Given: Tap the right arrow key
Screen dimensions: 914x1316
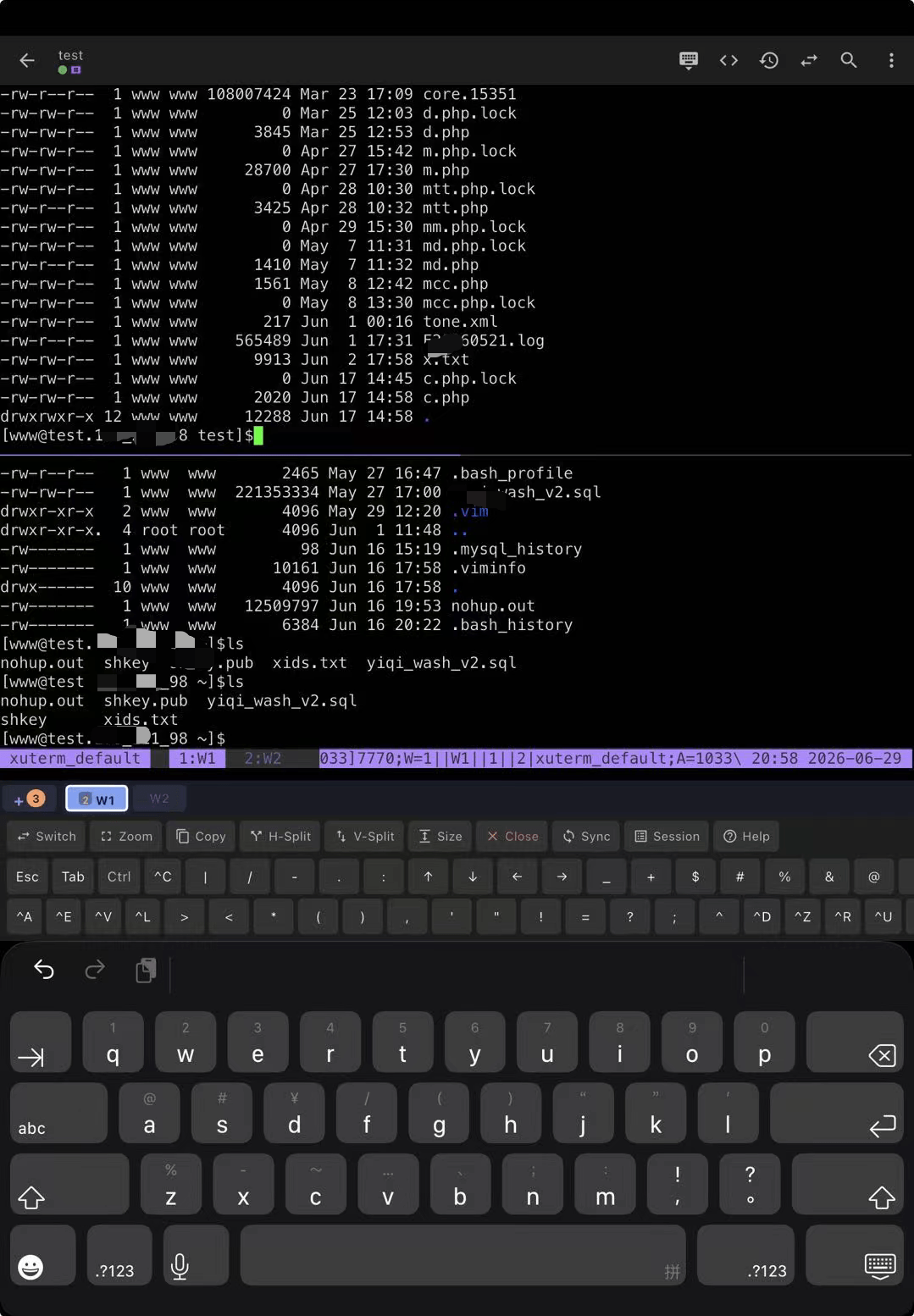Looking at the screenshot, I should point(562,876).
